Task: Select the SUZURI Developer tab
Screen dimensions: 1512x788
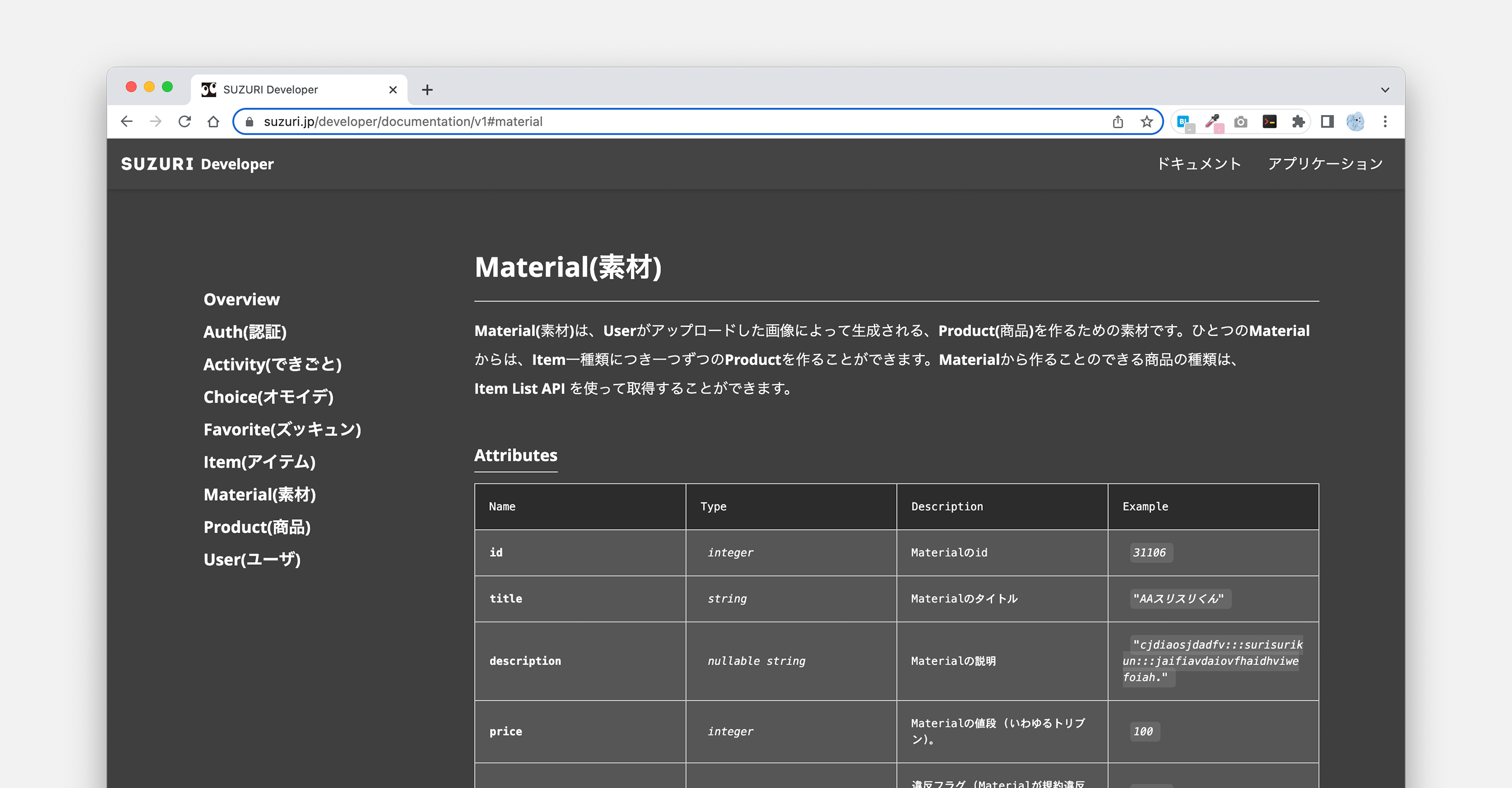Action: click(x=299, y=90)
